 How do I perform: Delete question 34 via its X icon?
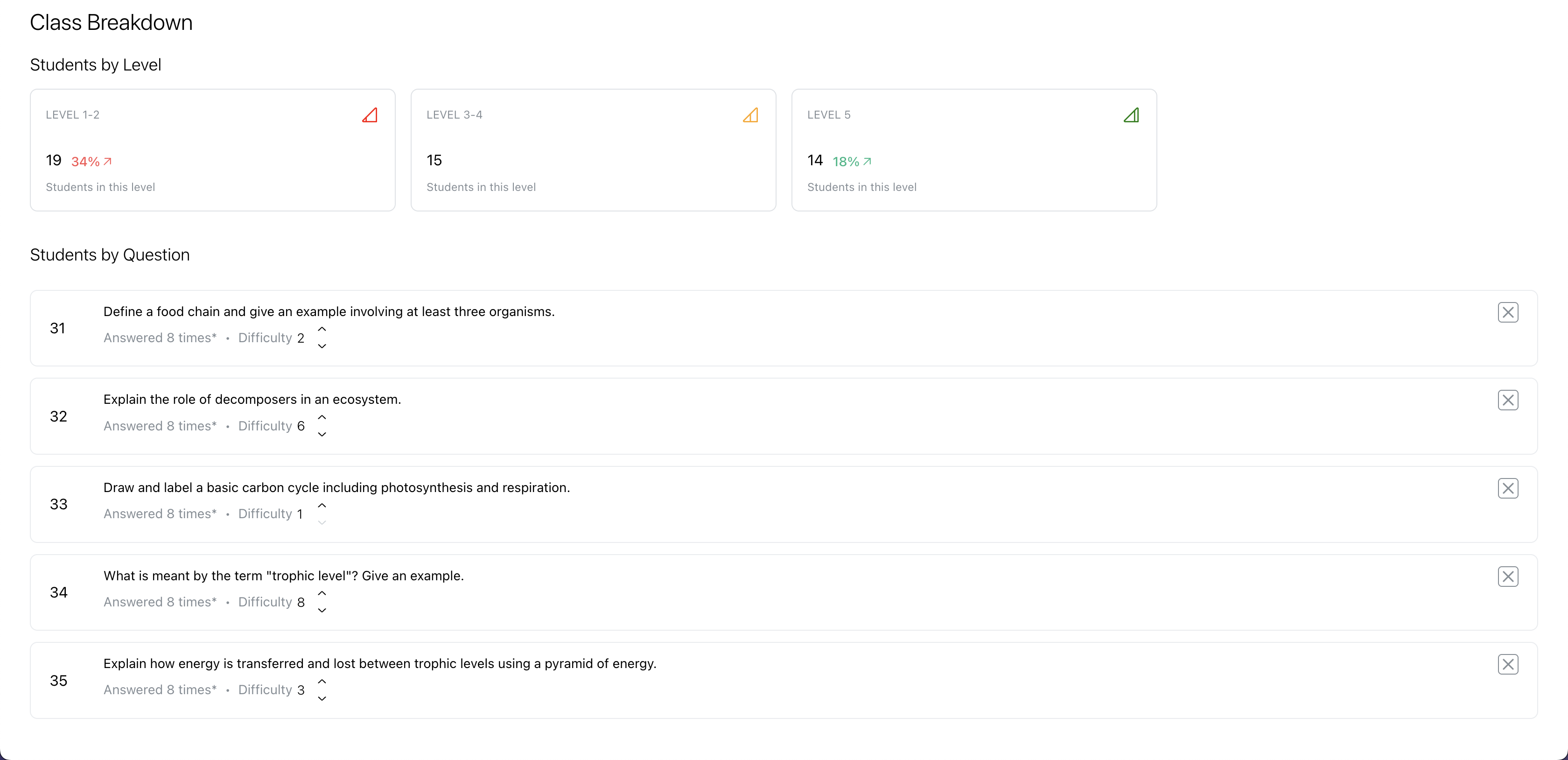point(1507,576)
